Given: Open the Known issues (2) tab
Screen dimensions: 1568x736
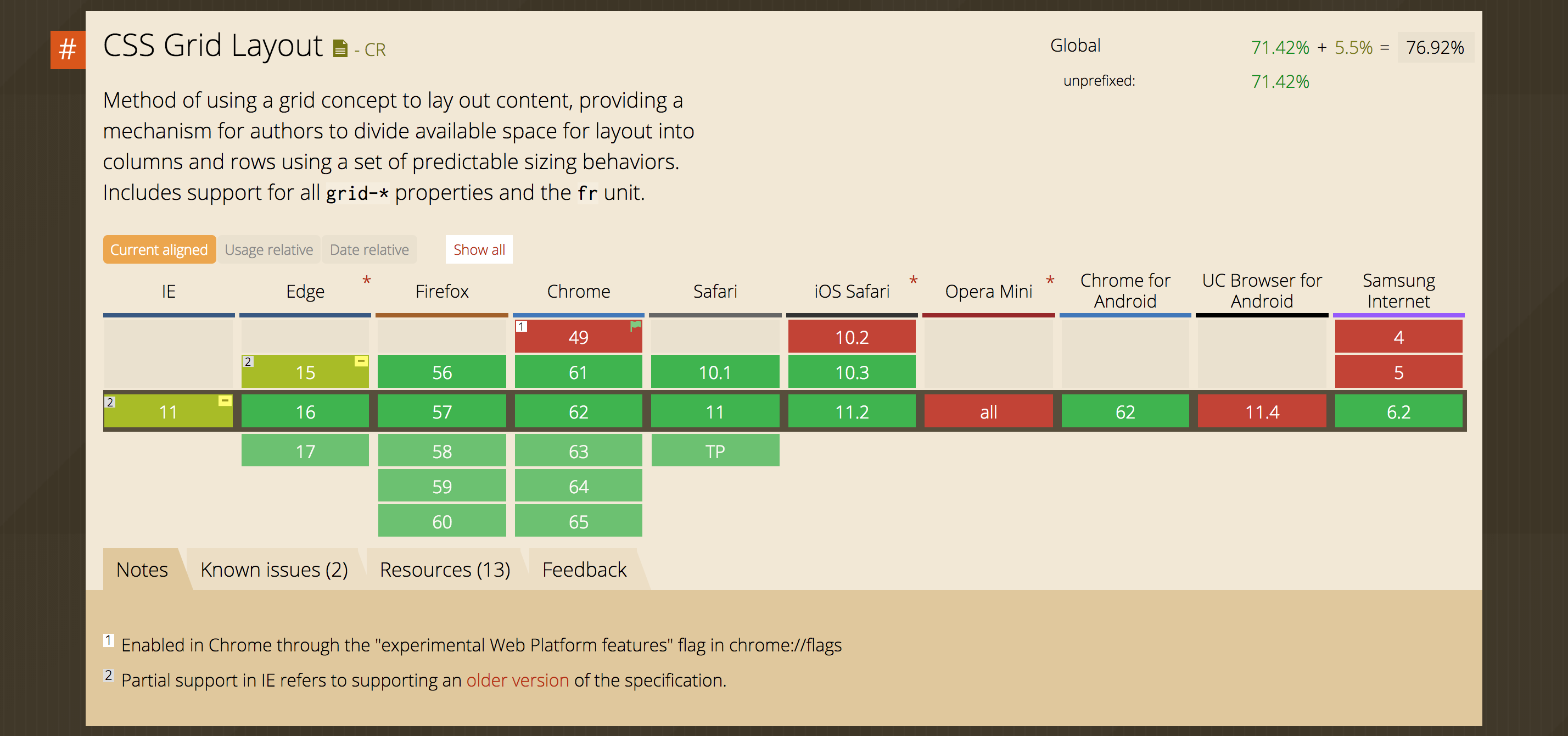Looking at the screenshot, I should 274,569.
